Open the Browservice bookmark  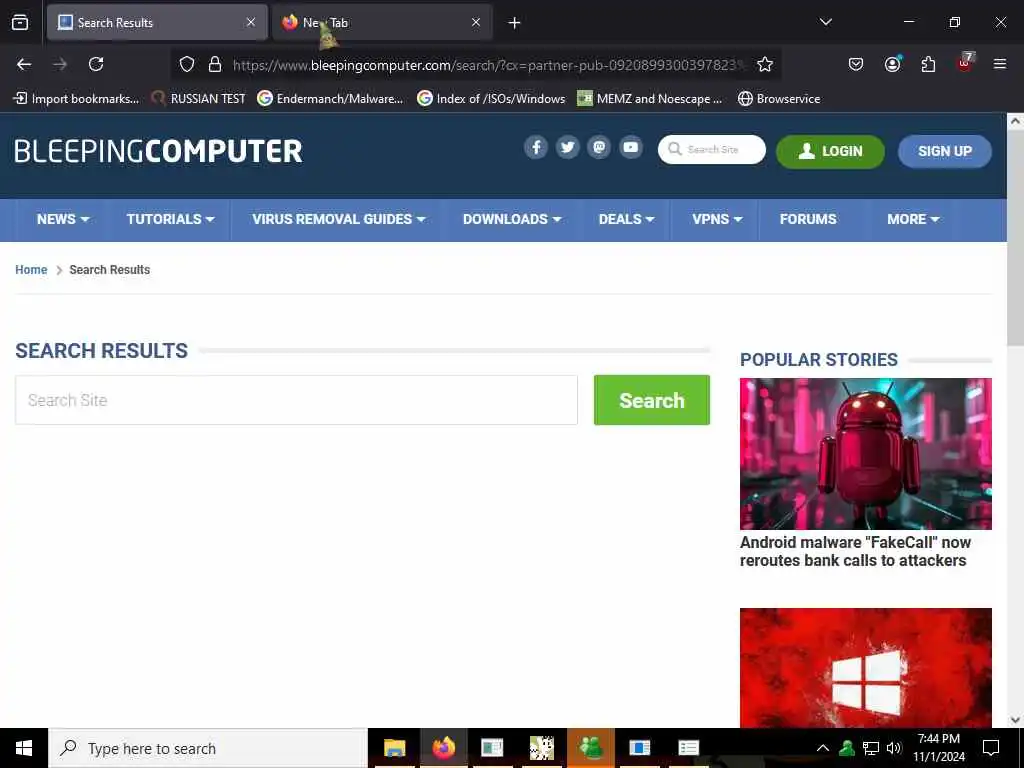point(779,99)
